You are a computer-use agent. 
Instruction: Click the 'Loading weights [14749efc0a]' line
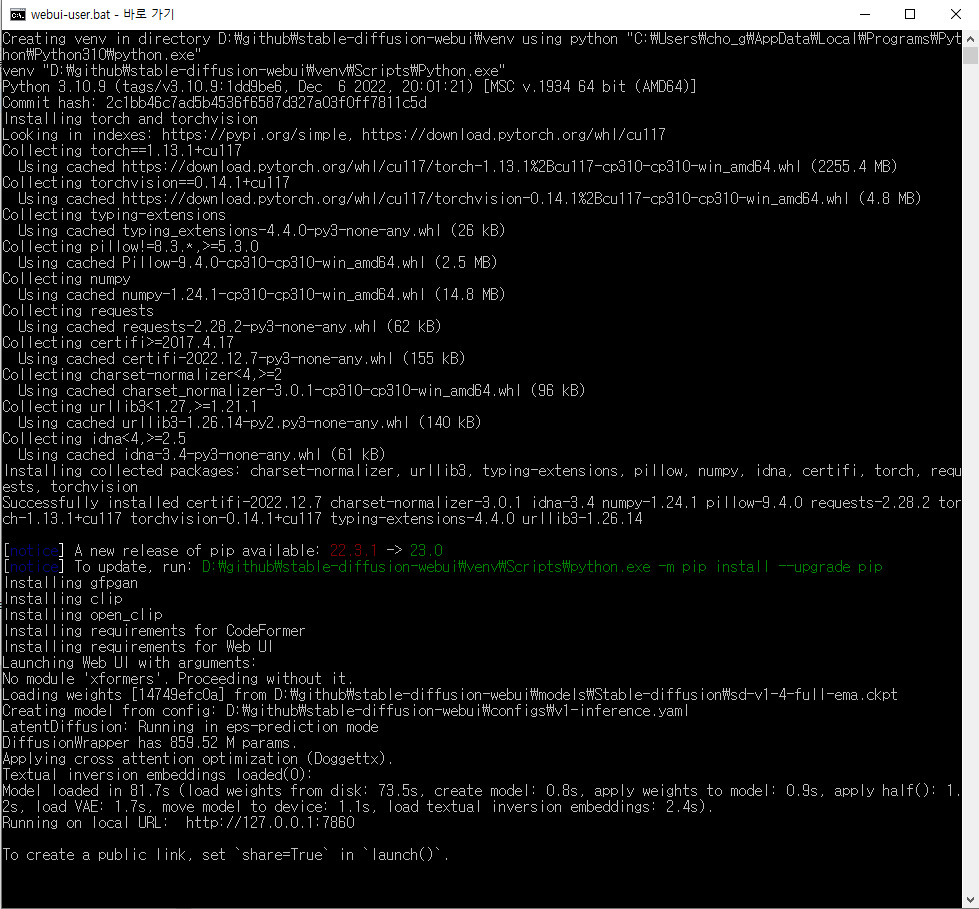(x=450, y=694)
